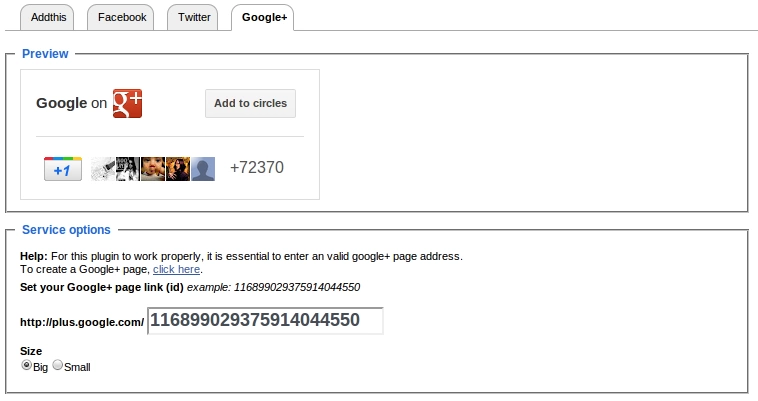The height and width of the screenshot is (401, 758).
Task: Open the second follower avatar thumbnail
Action: [x=128, y=169]
